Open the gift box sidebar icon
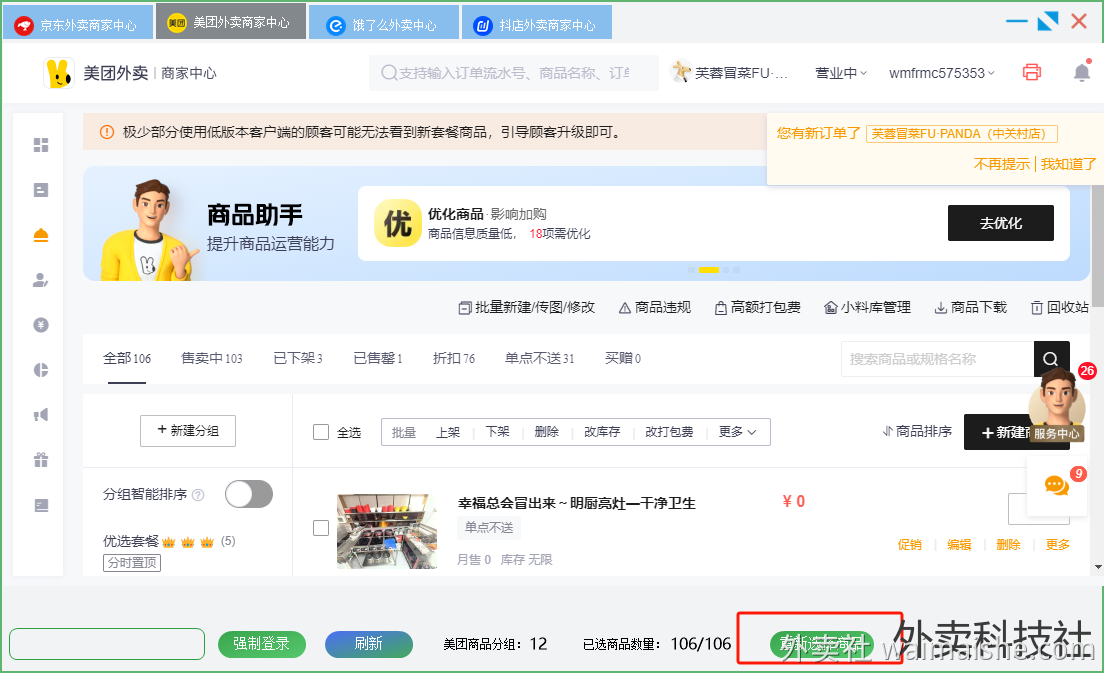Viewport: 1104px width, 673px height. (41, 460)
